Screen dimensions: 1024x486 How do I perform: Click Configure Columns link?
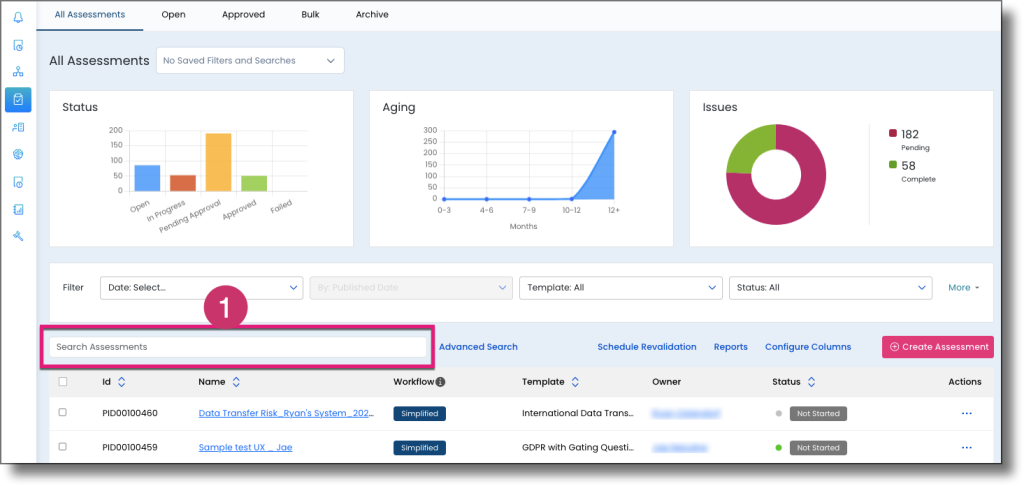[808, 347]
